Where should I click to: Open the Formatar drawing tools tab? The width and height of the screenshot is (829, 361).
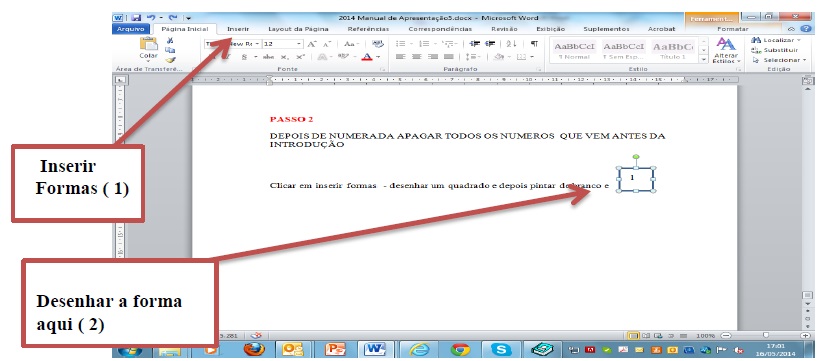click(x=732, y=29)
